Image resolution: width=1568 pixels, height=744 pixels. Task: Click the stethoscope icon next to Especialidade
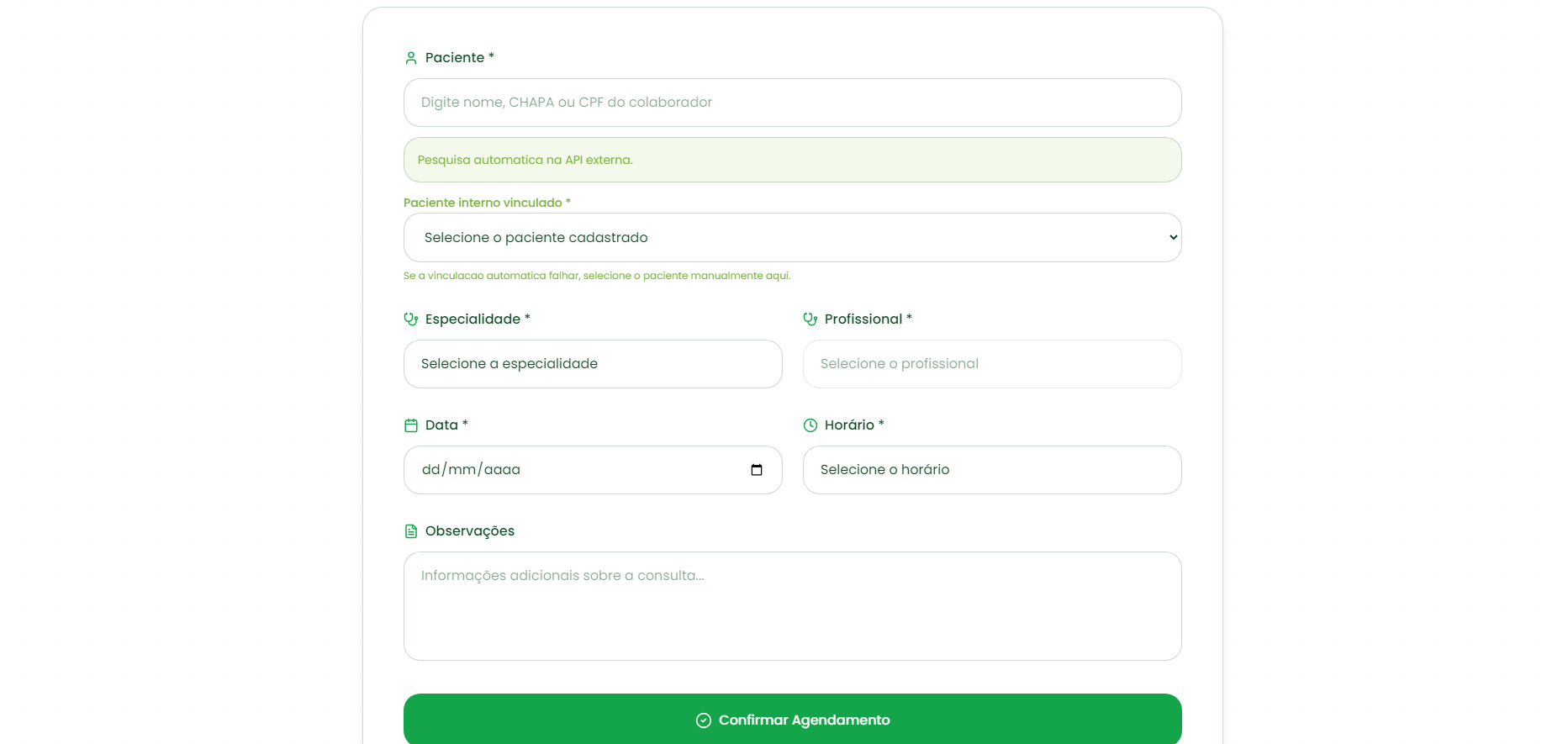pos(411,319)
